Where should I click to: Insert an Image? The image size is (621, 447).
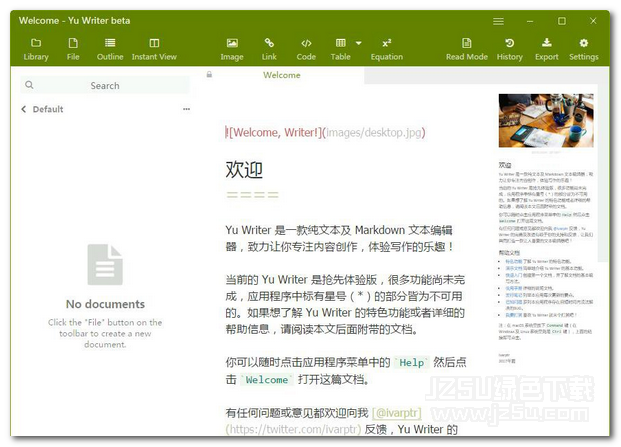tap(232, 49)
